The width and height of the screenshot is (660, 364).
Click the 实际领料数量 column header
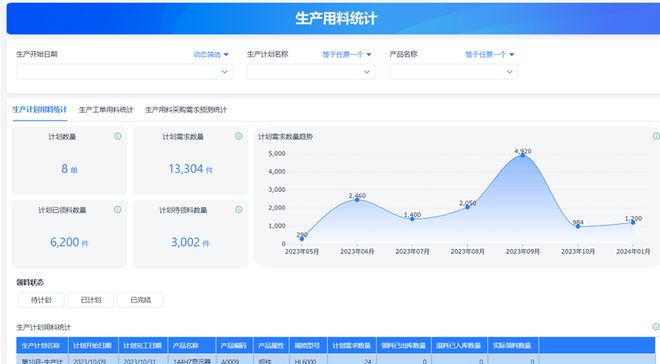(x=513, y=345)
